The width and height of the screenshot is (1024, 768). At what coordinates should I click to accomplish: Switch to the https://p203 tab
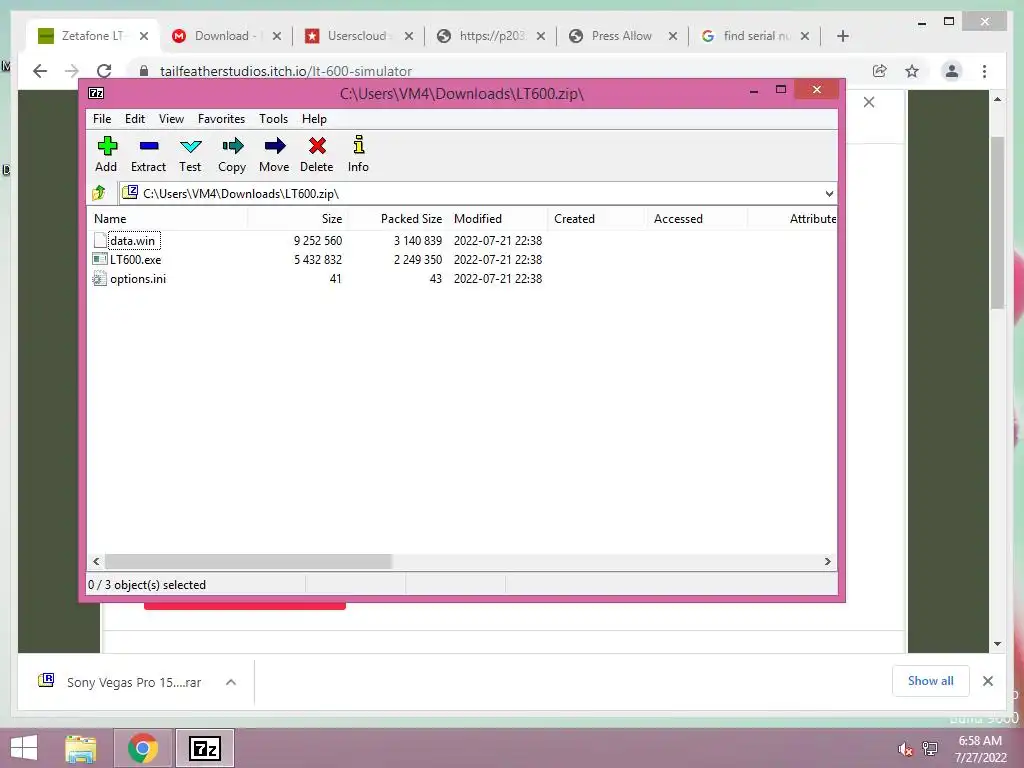[491, 36]
